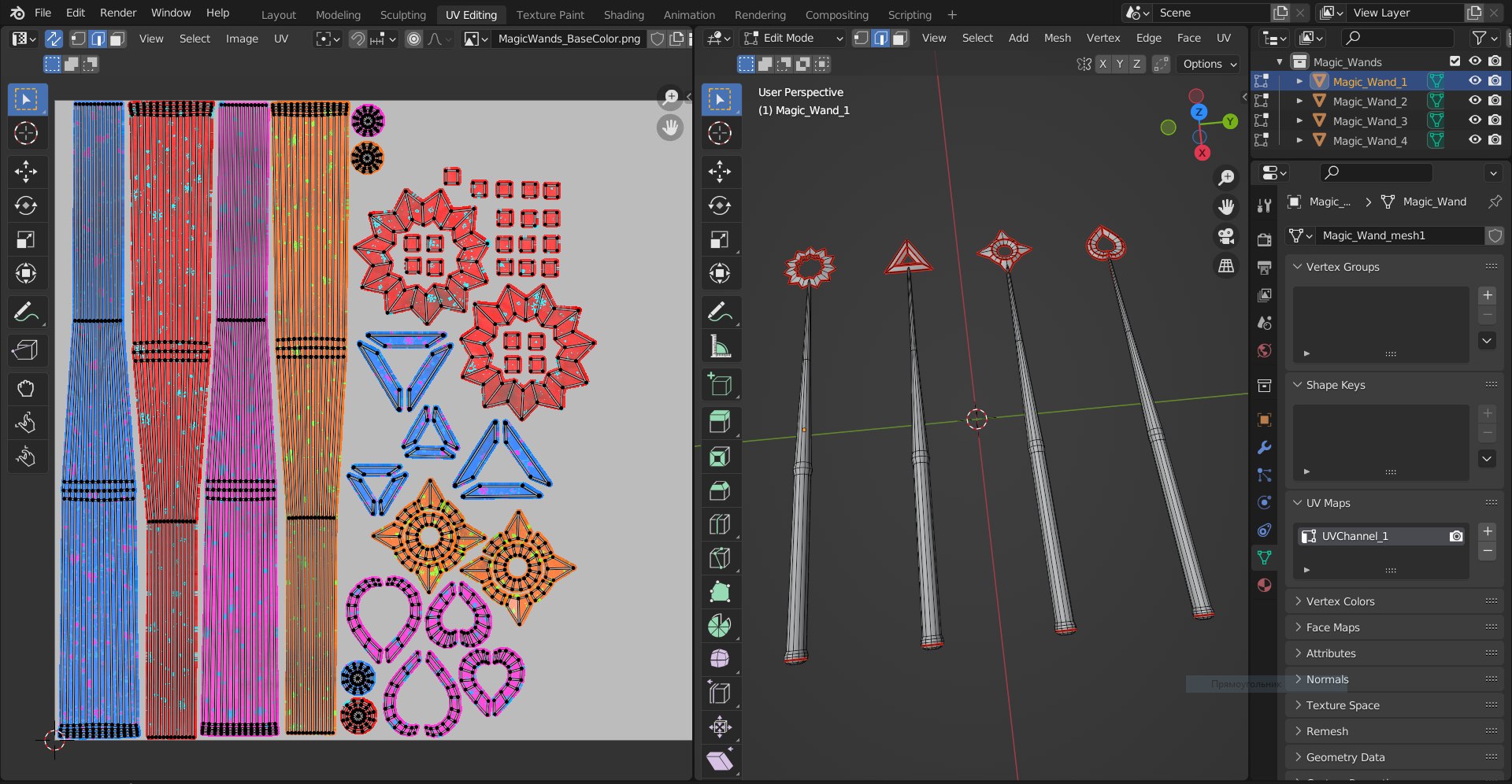The image size is (1512, 784).
Task: Toggle UV sync selection
Action: [x=54, y=39]
